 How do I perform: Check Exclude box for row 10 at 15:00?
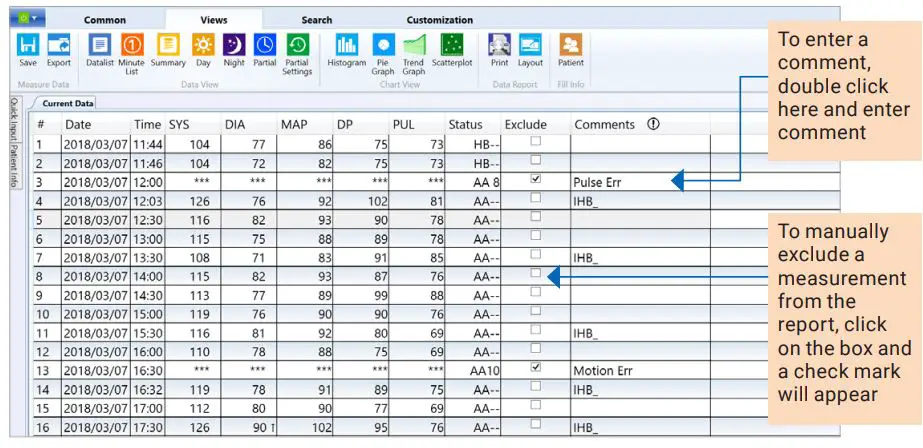pyautogui.click(x=535, y=311)
